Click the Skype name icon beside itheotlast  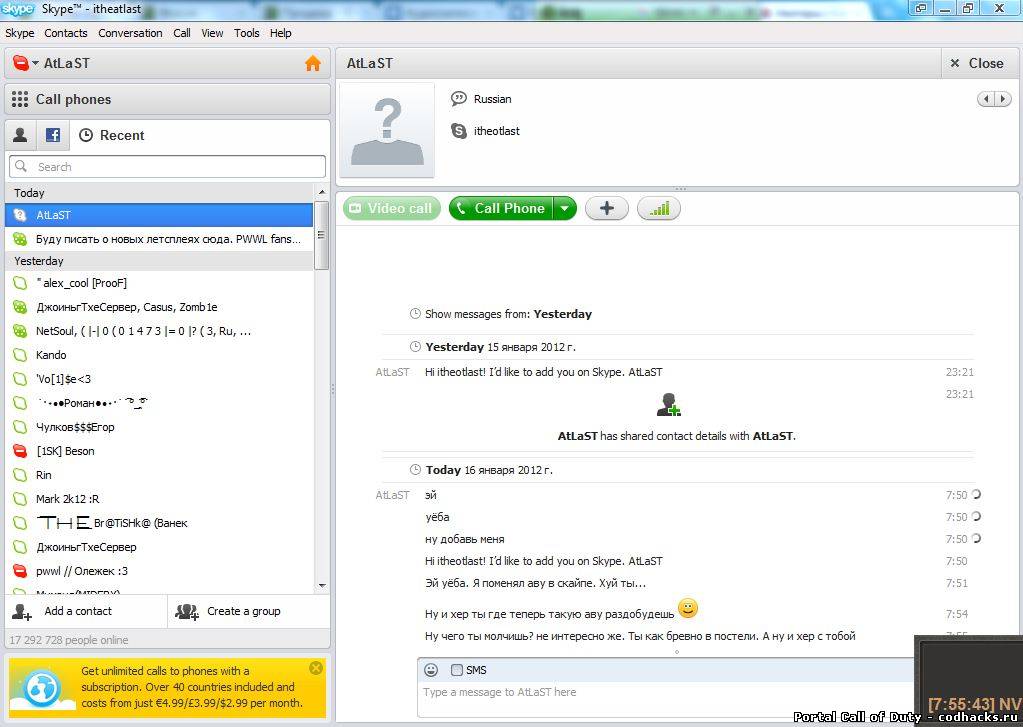[459, 131]
